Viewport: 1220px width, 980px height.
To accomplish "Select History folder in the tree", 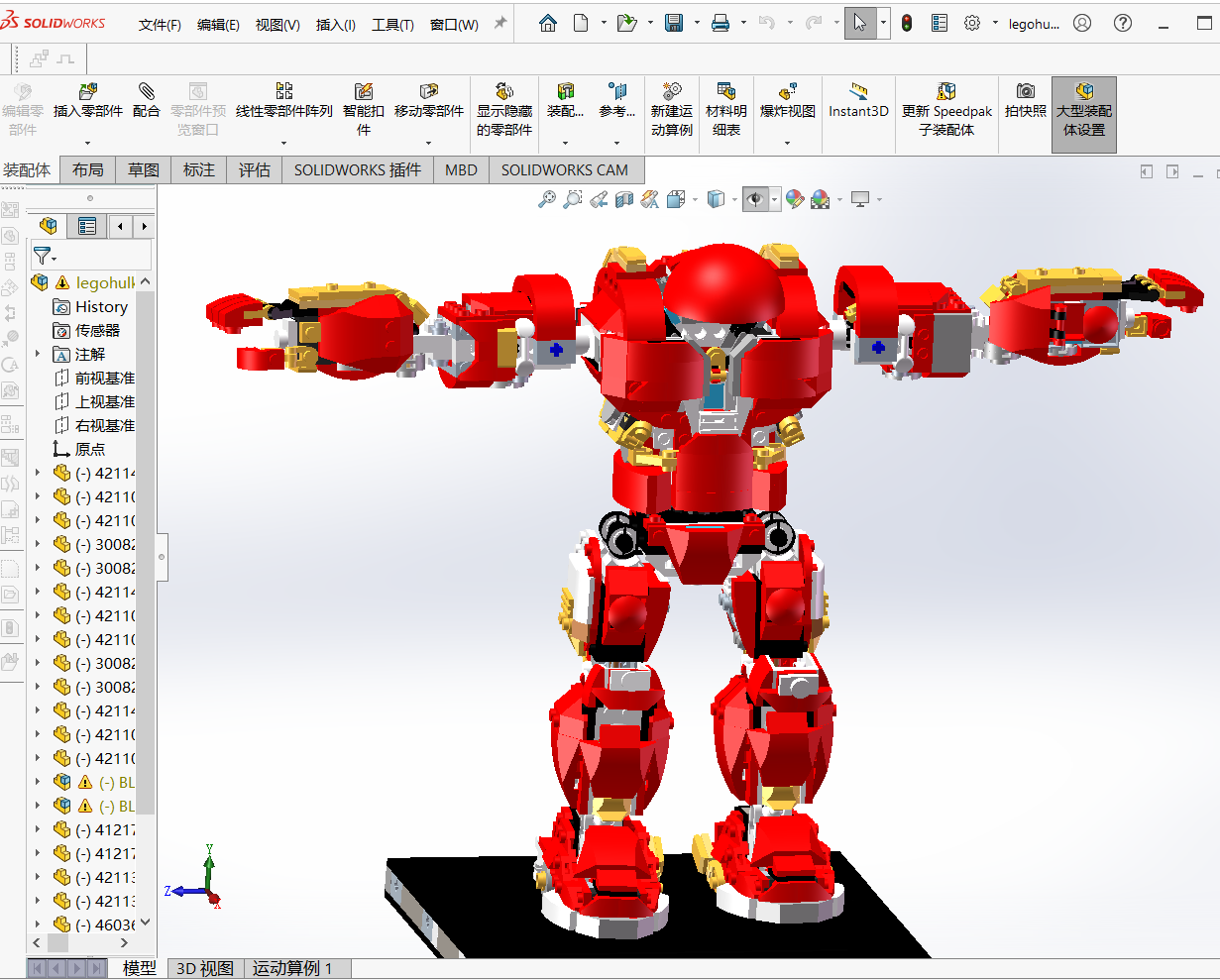I will pyautogui.click(x=90, y=306).
